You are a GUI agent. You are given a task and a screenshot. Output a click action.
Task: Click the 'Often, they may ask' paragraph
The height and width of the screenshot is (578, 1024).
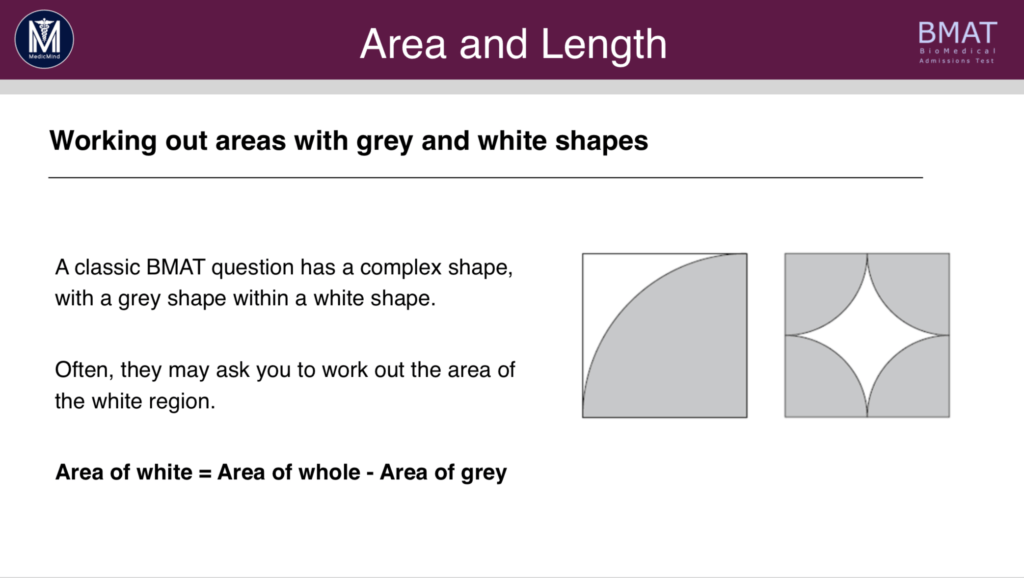pyautogui.click(x=285, y=385)
